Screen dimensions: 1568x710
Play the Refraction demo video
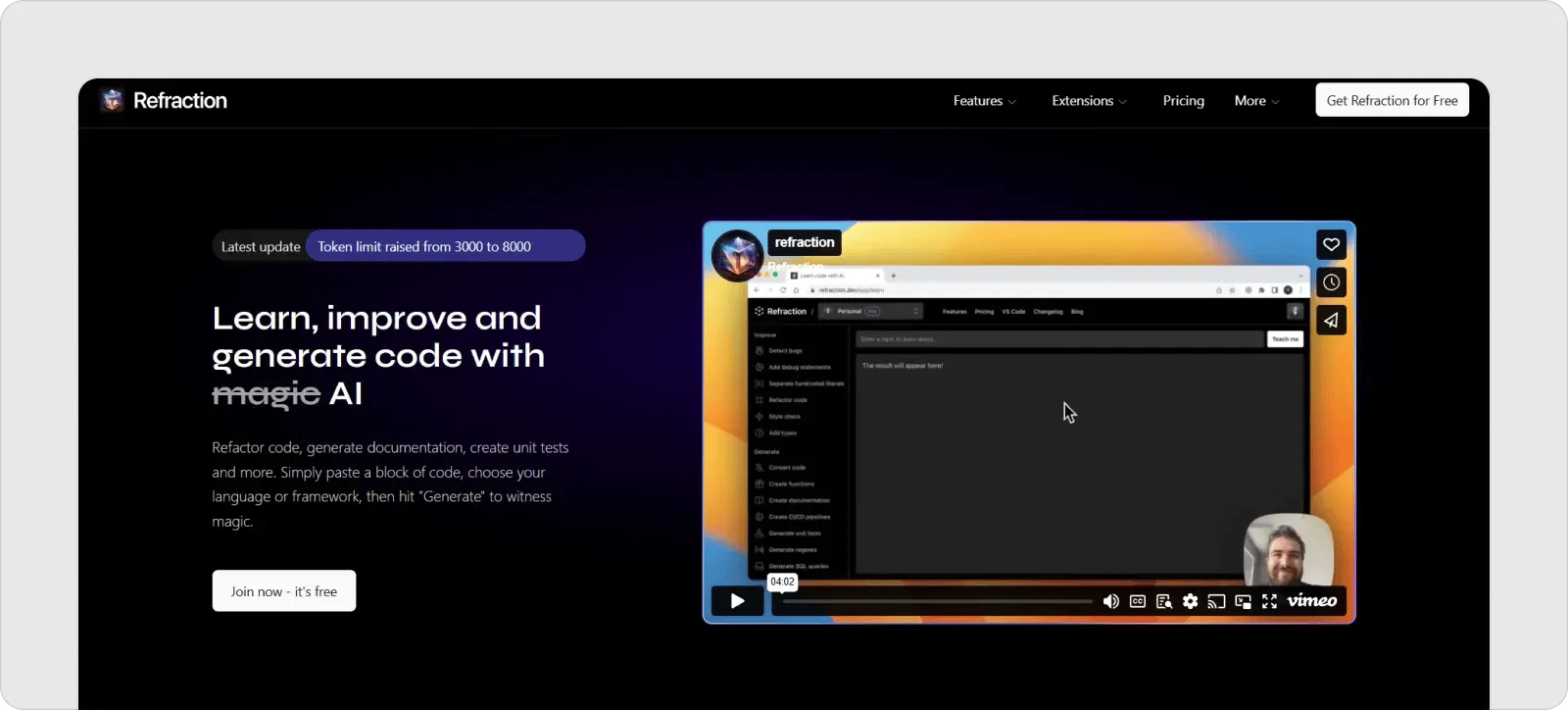coord(737,601)
